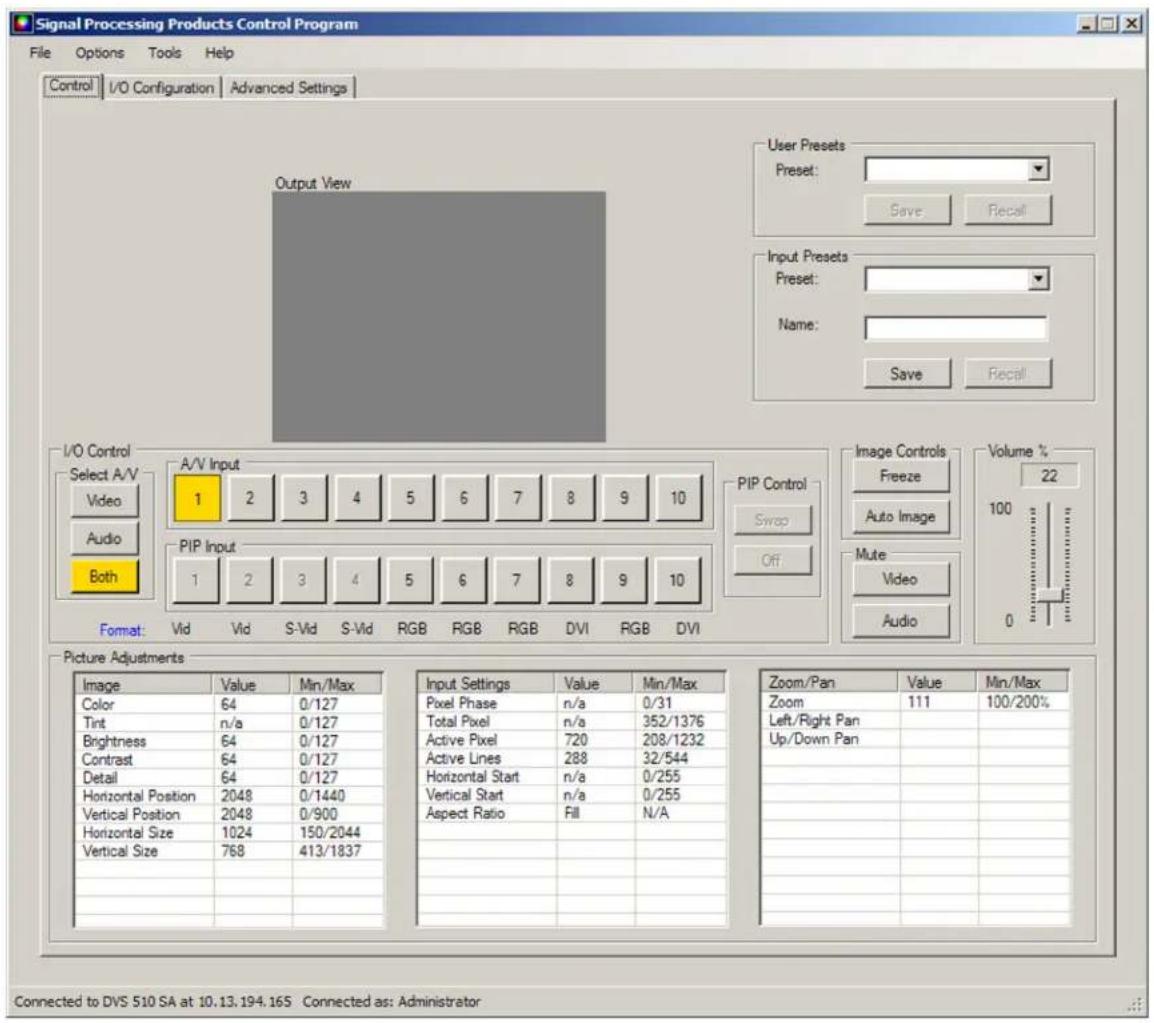Select the Detail row in Image table
The width and height of the screenshot is (1154, 1023).
[x=228, y=778]
